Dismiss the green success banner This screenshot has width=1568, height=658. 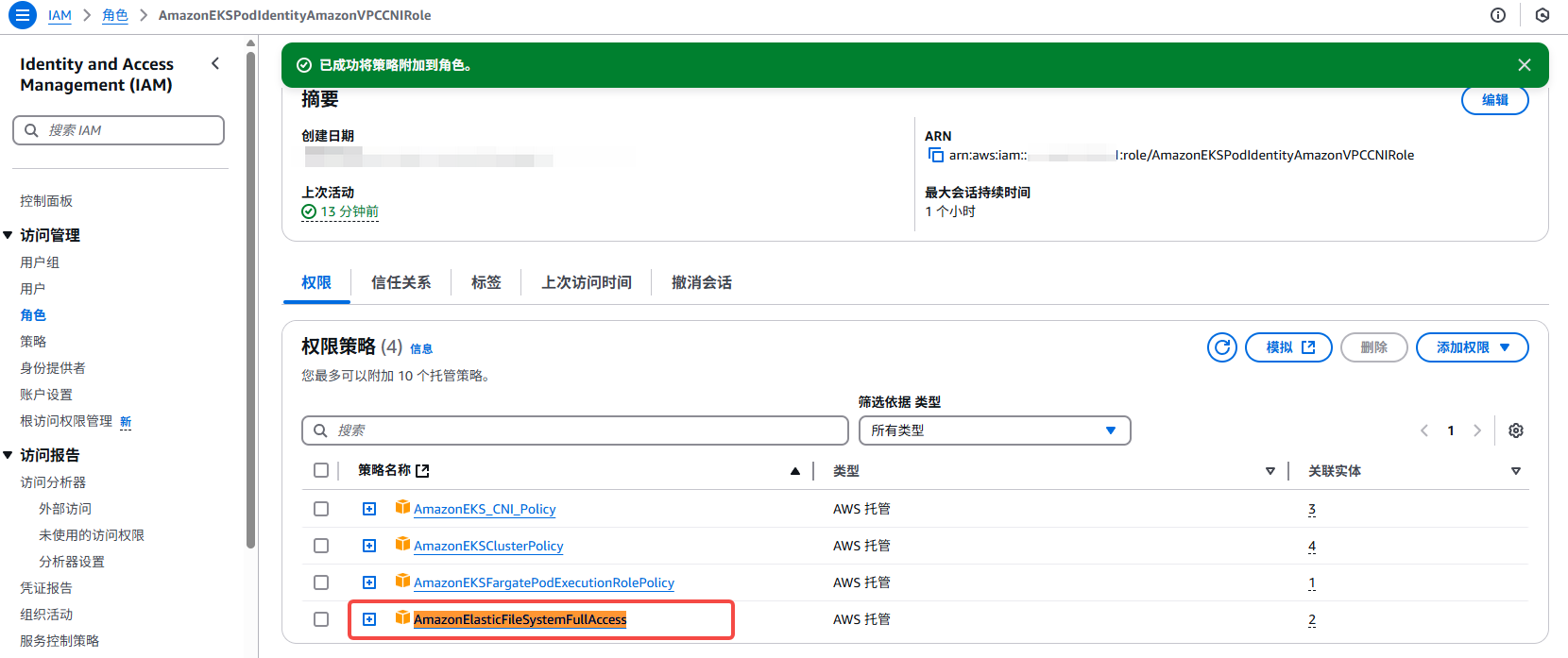(1525, 65)
